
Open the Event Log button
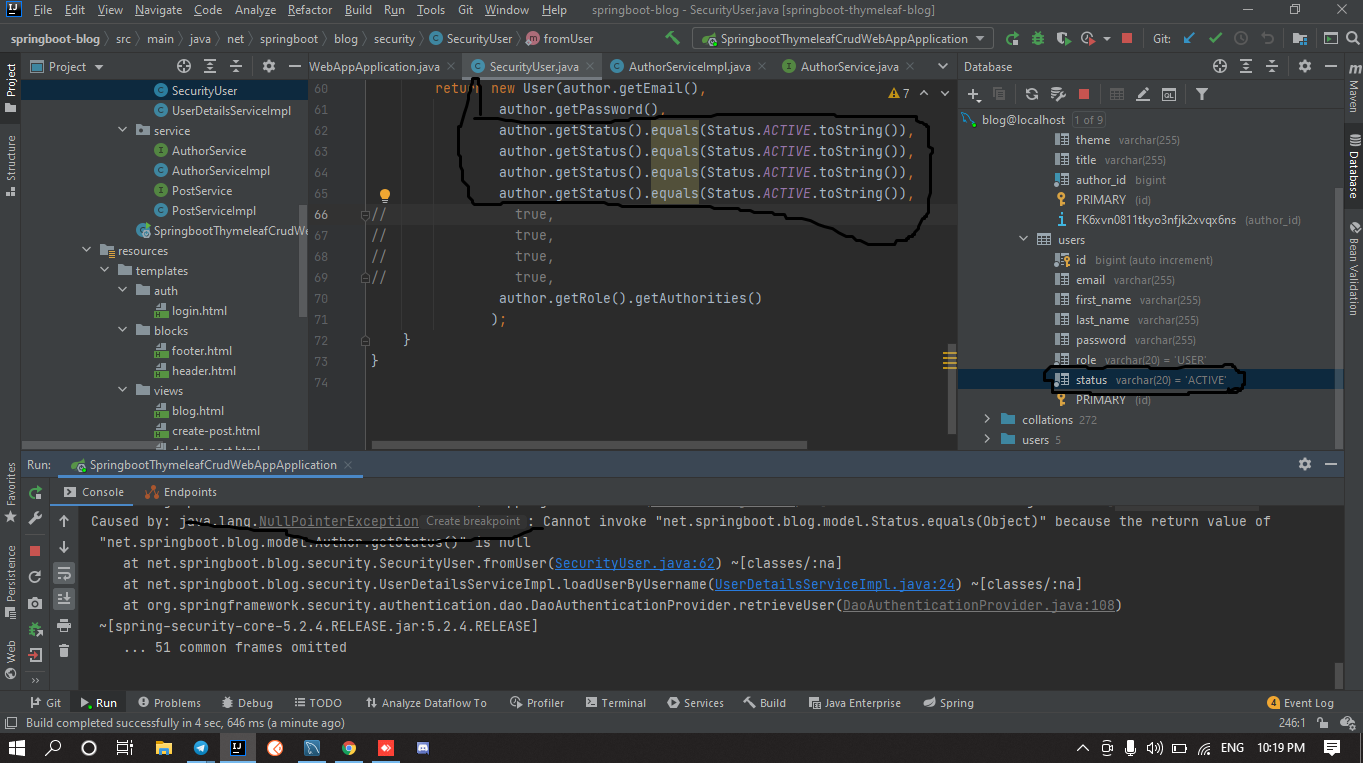coord(1300,703)
